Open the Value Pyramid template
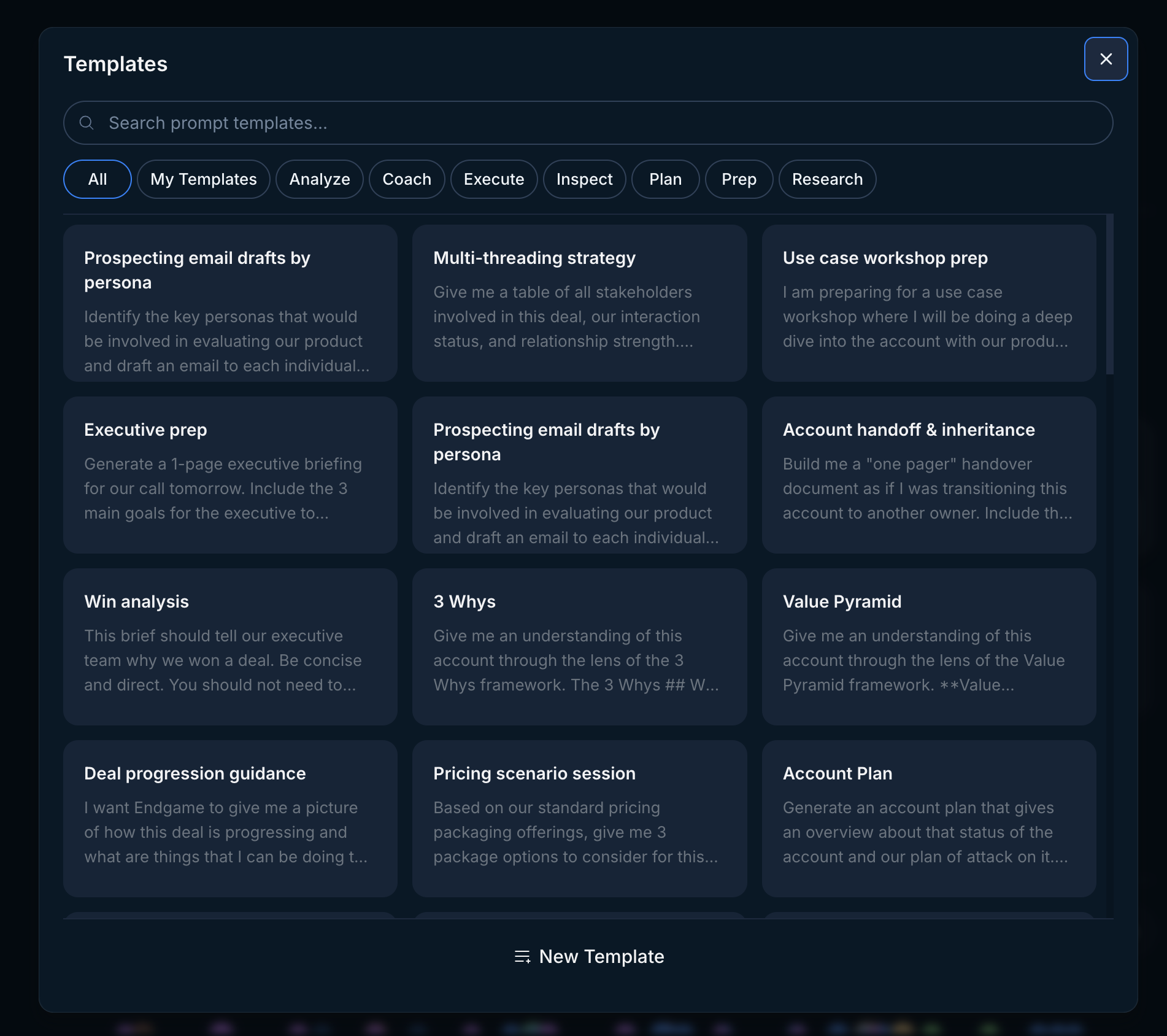This screenshot has height=1036, width=1167. 929,647
